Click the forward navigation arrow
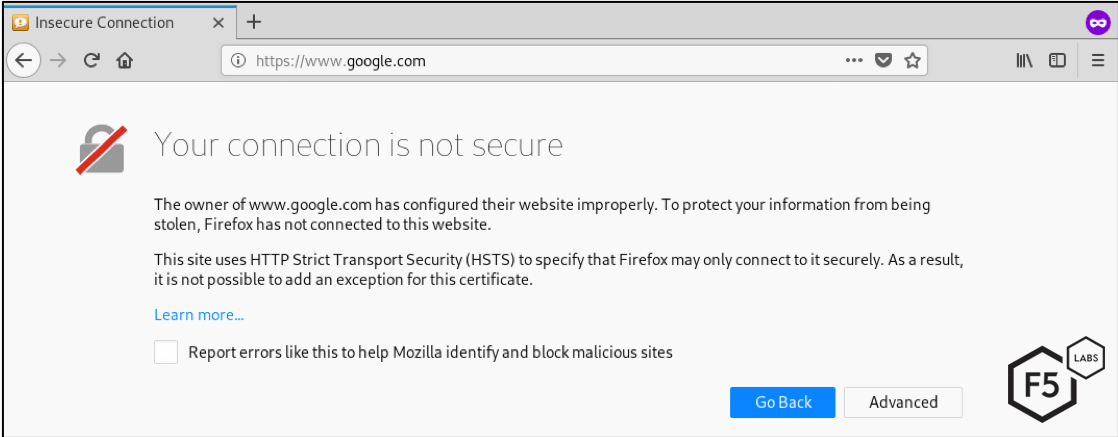This screenshot has width=1118, height=437. pos(58,60)
